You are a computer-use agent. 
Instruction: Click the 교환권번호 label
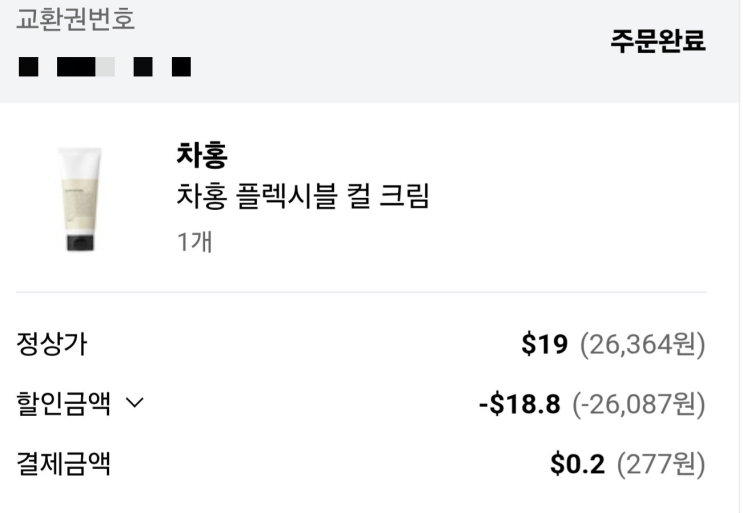75,19
